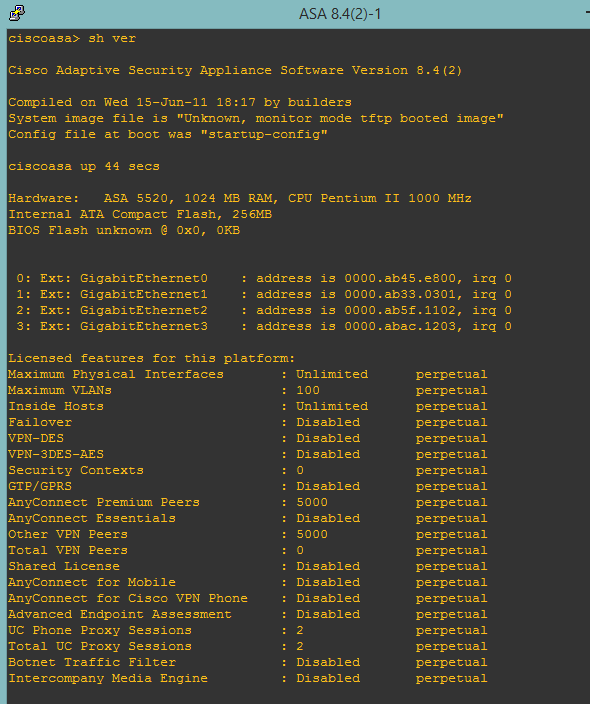
Task: Click the AnyConnect Premium Peers 5000 value
Action: (x=312, y=502)
